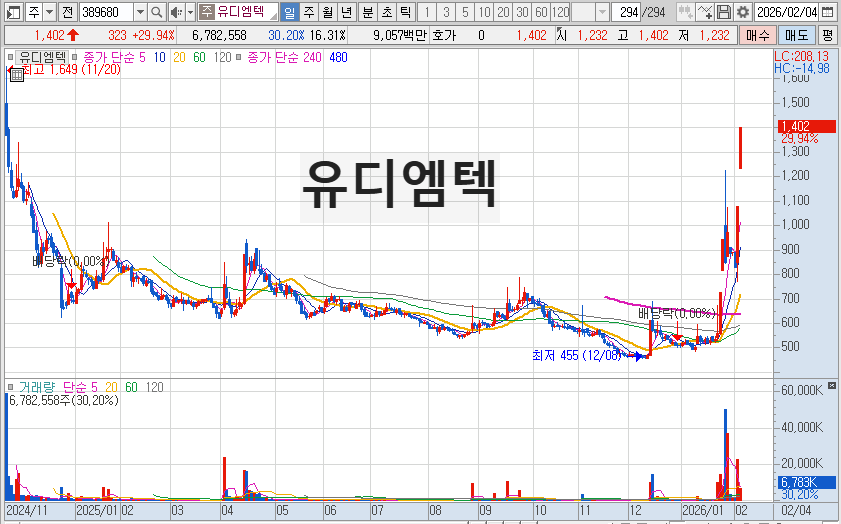This screenshot has width=841, height=524.
Task: Switch to the 월 monthly chart period
Action: [x=328, y=12]
